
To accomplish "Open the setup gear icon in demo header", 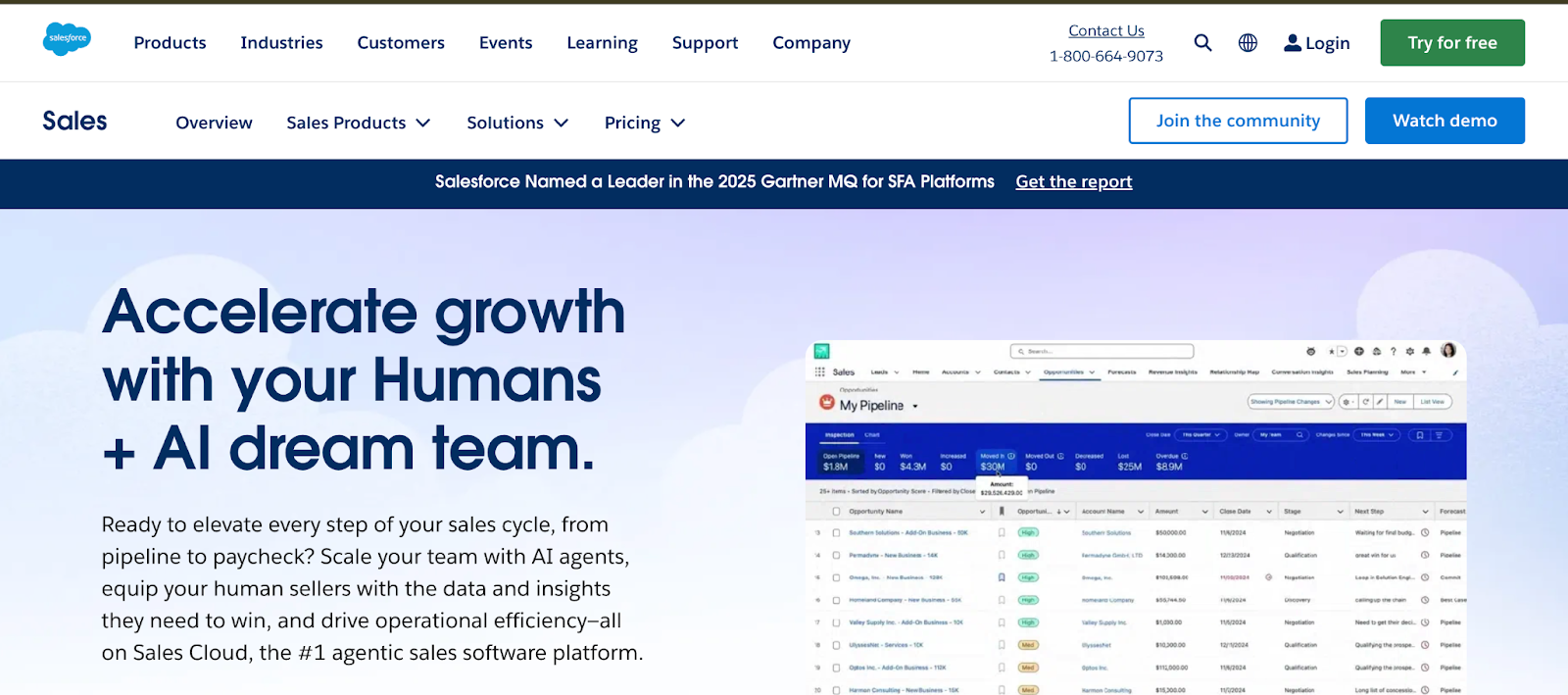I will [1410, 351].
